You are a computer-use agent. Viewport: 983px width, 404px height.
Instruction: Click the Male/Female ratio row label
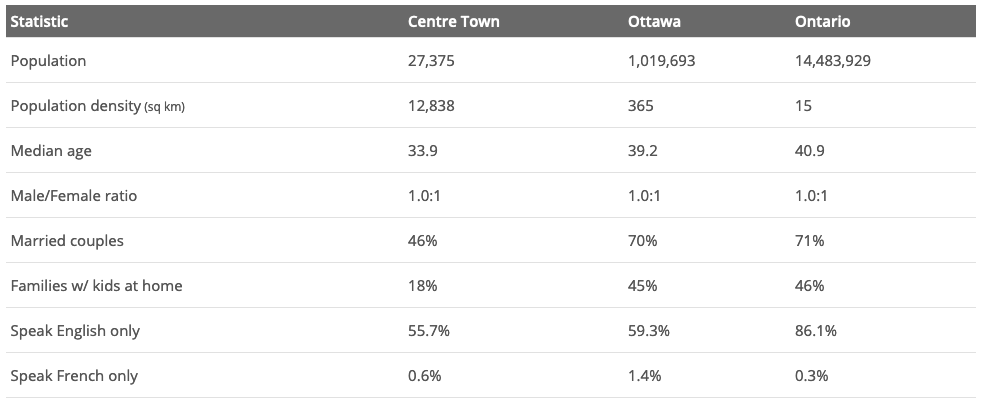point(74,196)
